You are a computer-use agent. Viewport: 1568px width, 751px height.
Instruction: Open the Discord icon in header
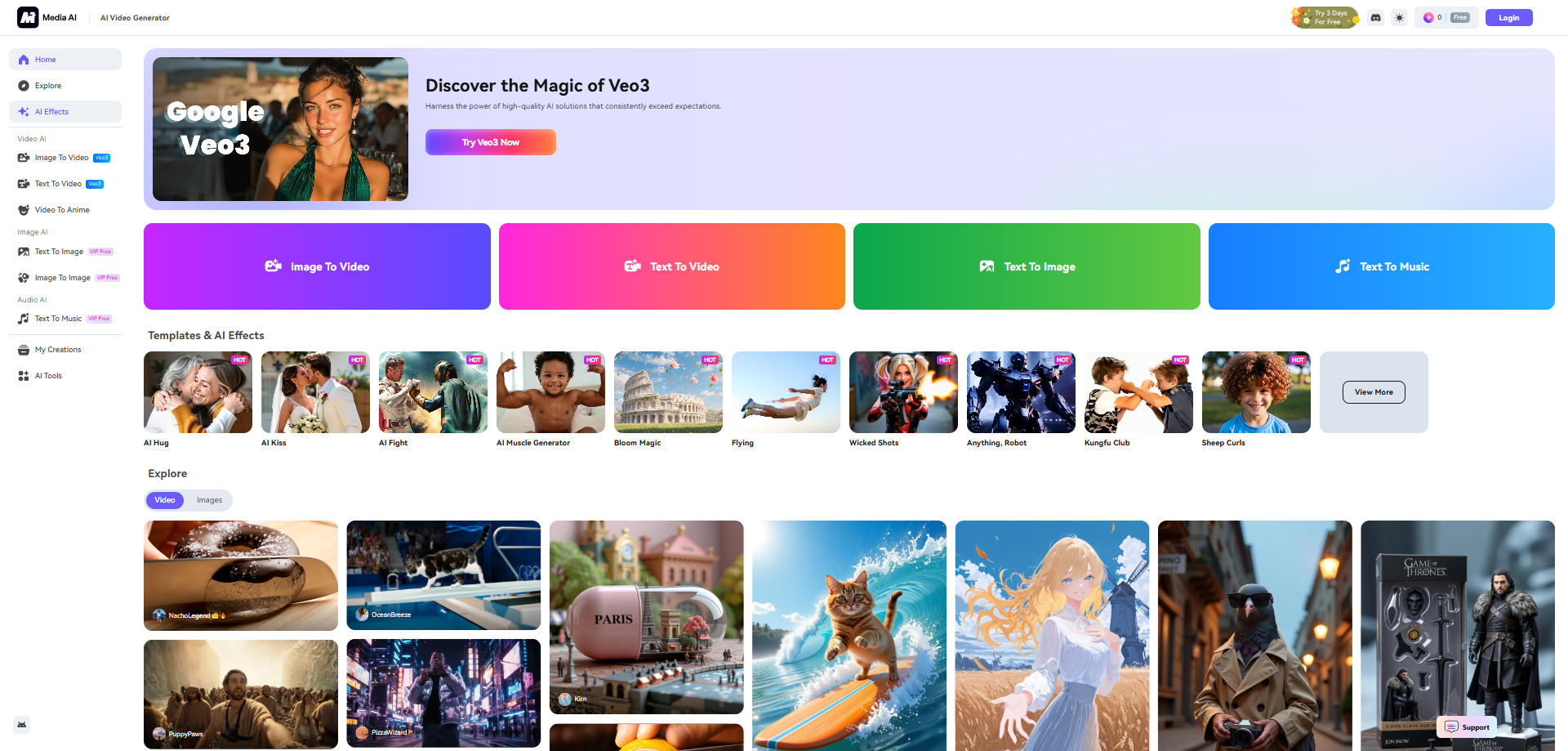point(1376,18)
